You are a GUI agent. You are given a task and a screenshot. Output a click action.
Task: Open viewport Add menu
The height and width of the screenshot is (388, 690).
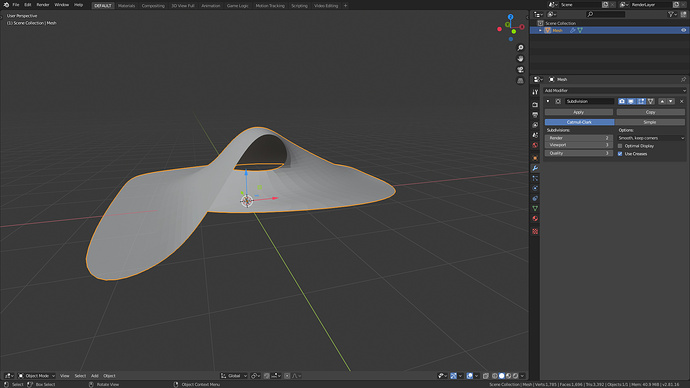94,376
